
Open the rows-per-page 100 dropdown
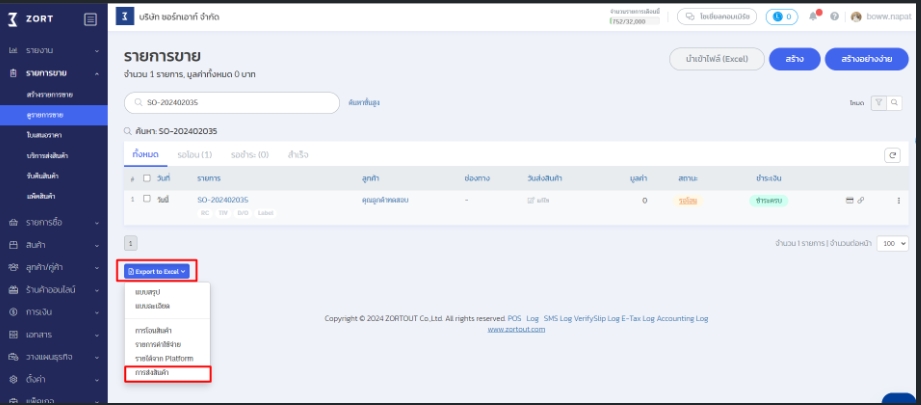point(892,243)
